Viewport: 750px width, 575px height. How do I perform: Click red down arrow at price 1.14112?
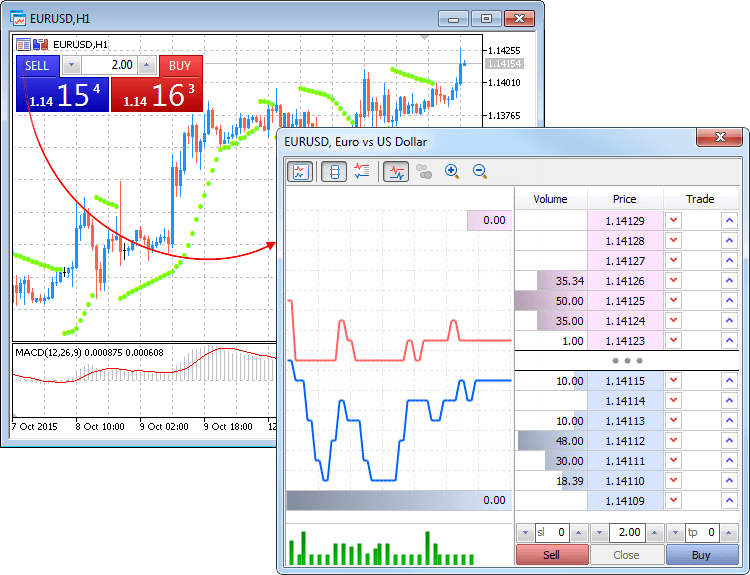[x=673, y=441]
